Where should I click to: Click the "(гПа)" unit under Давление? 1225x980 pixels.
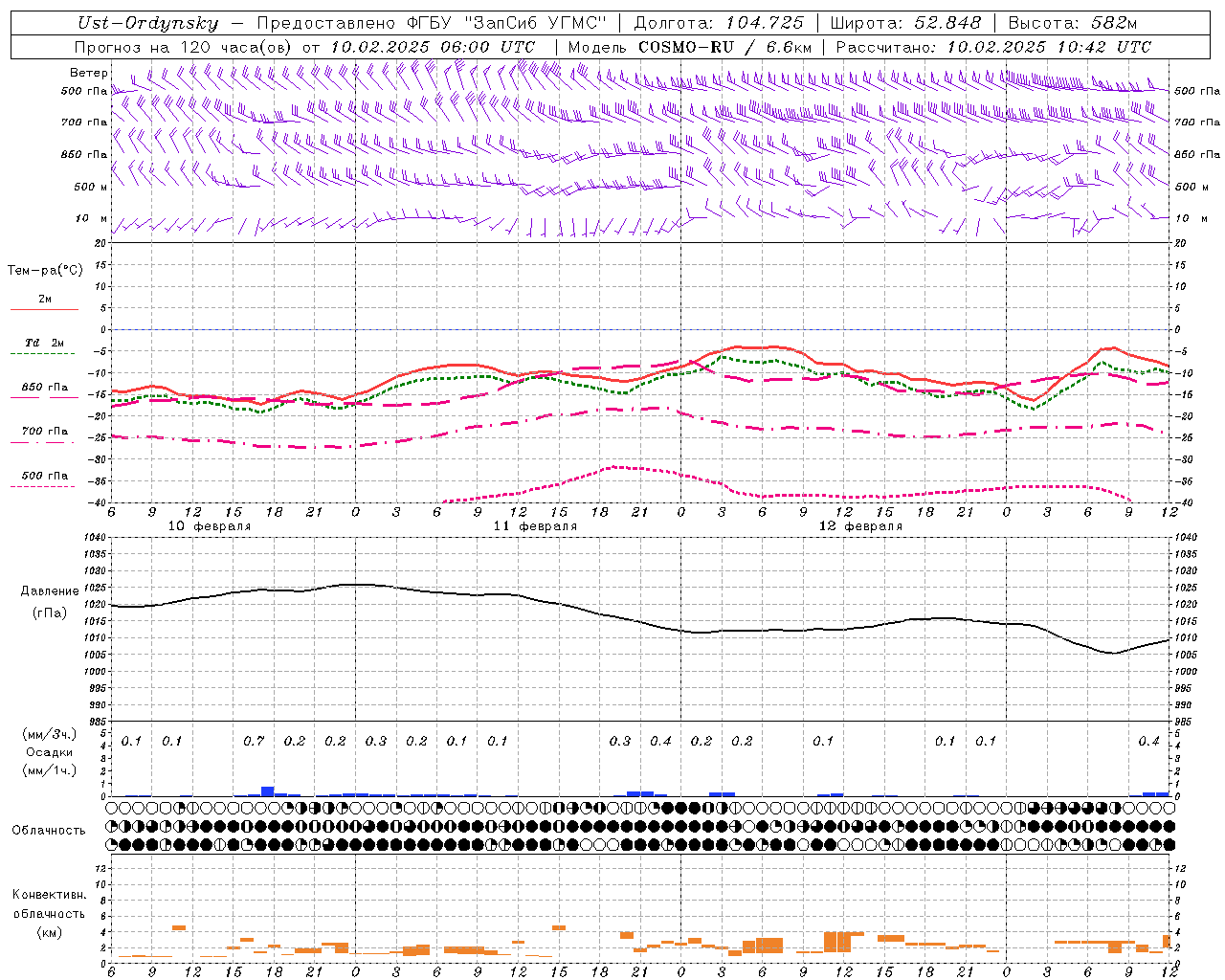pyautogui.click(x=50, y=613)
